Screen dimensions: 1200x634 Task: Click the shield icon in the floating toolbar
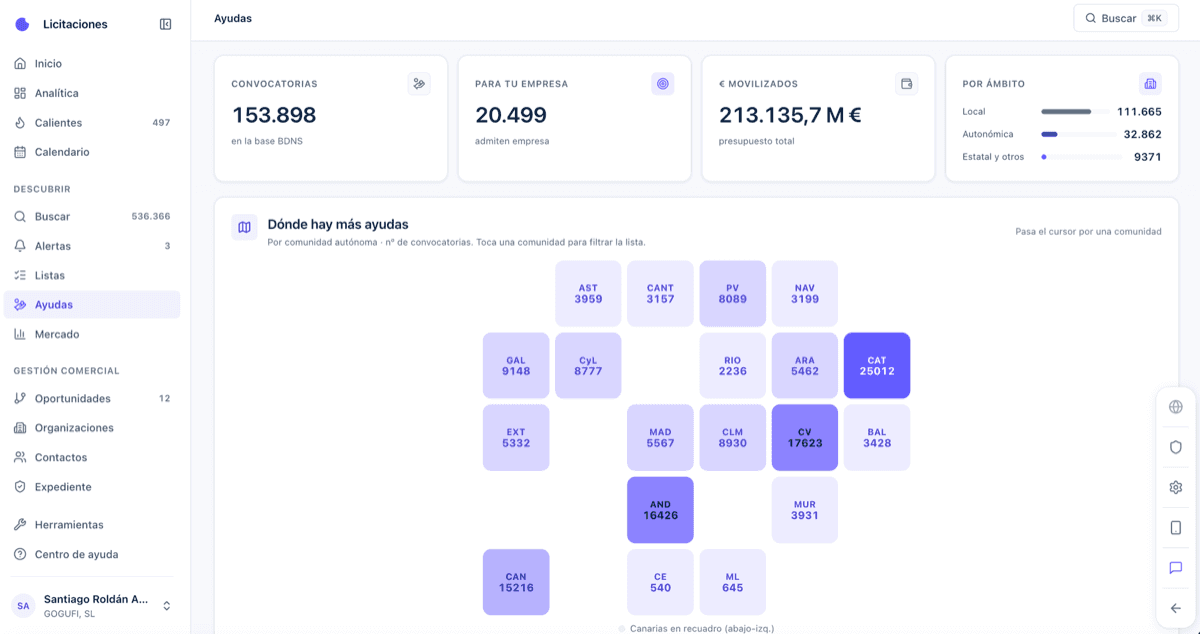coord(1176,447)
